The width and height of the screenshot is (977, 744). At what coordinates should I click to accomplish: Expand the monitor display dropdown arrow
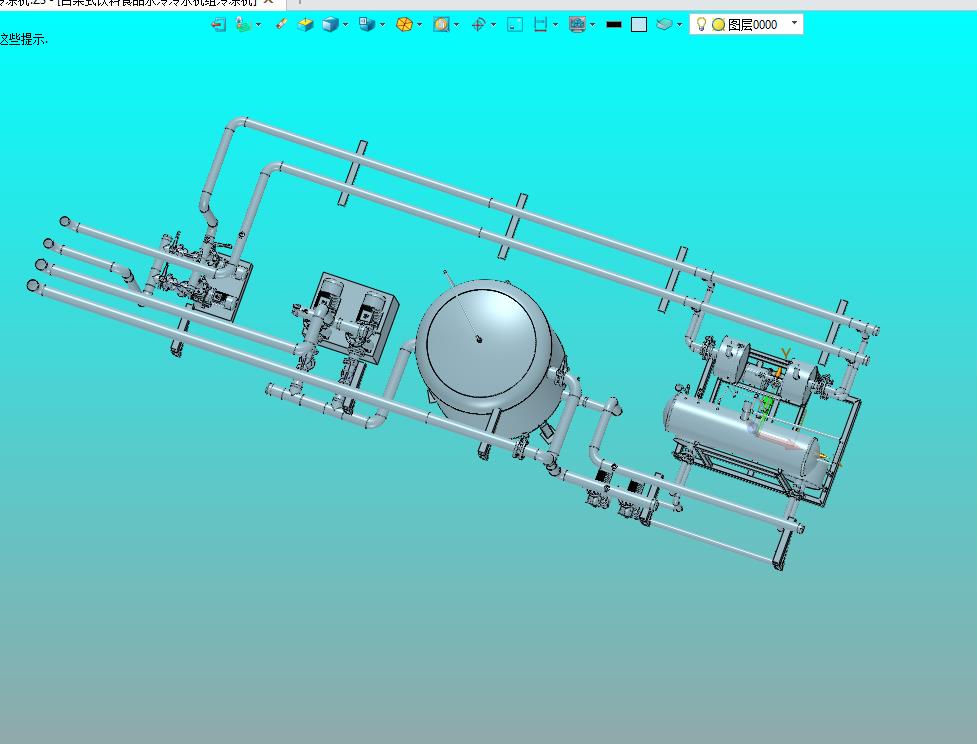click(592, 24)
